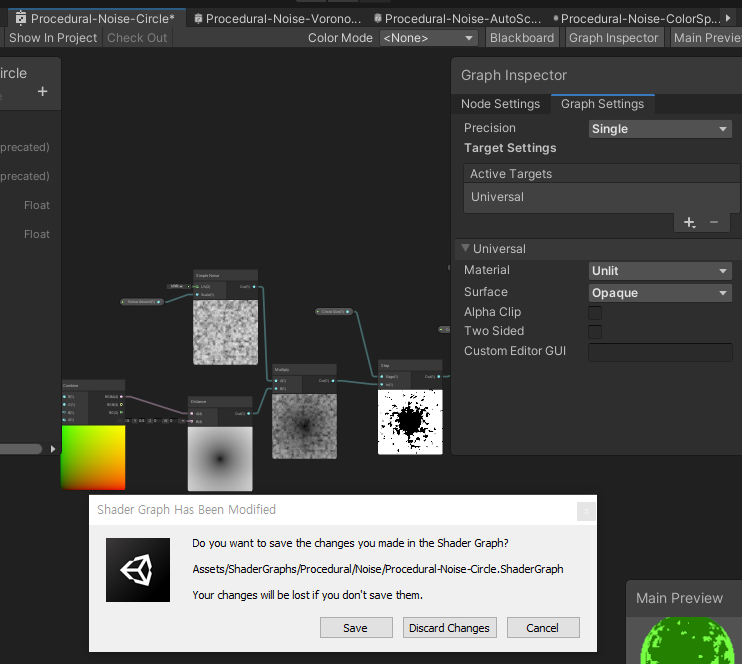This screenshot has height=664, width=742.
Task: Click the Multiply node title
Action: coord(282,370)
